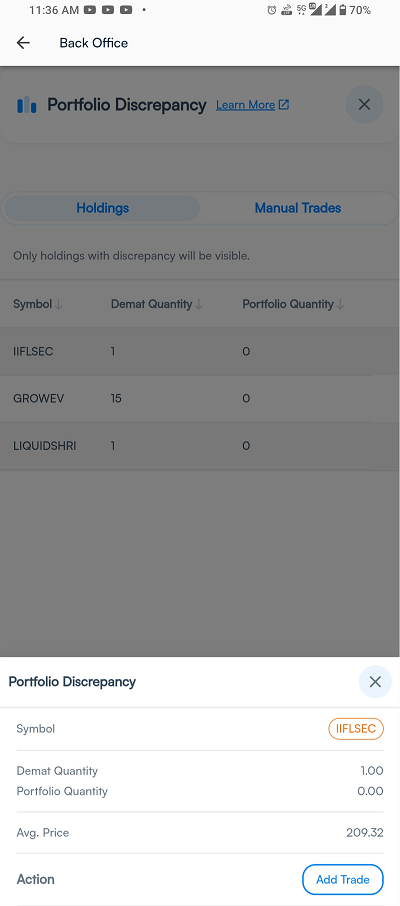Dismiss the Portfolio Discrepancy header card
The height and width of the screenshot is (906, 400).
coord(364,105)
